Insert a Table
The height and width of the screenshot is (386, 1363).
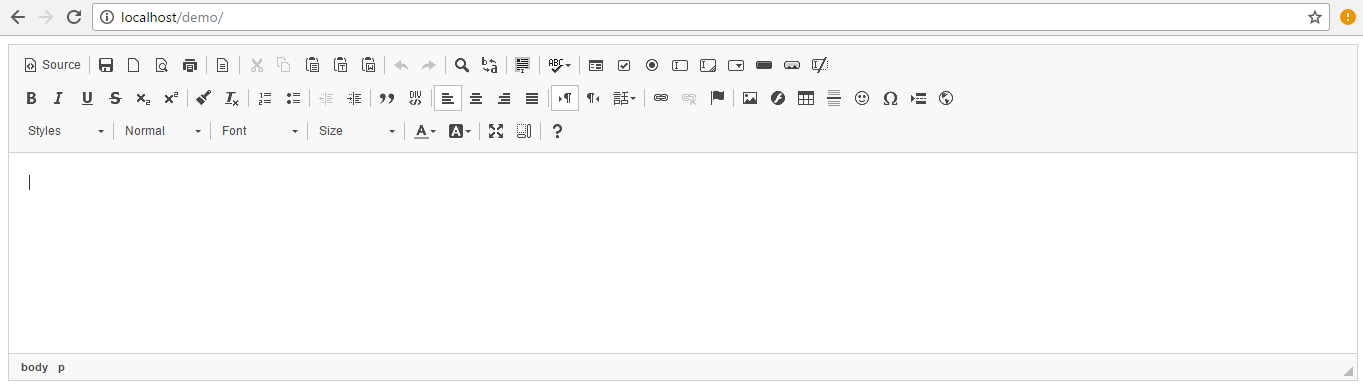[806, 98]
